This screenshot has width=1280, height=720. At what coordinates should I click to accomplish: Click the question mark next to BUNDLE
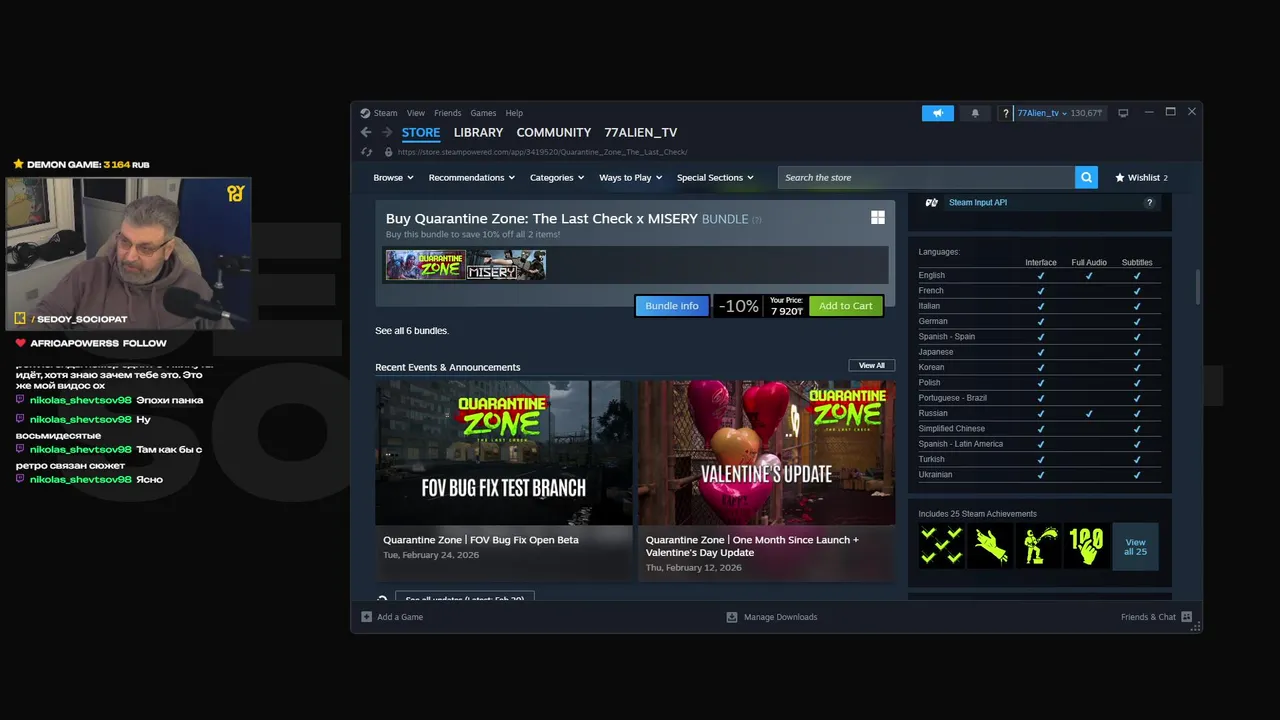[x=757, y=220]
